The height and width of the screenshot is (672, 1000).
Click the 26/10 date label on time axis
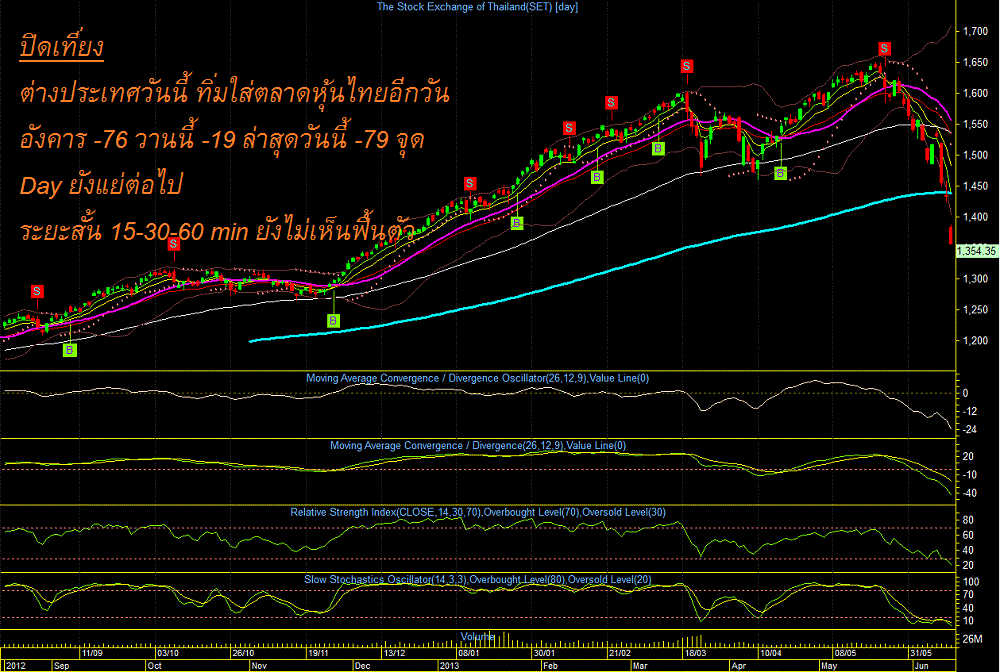pyautogui.click(x=243, y=654)
